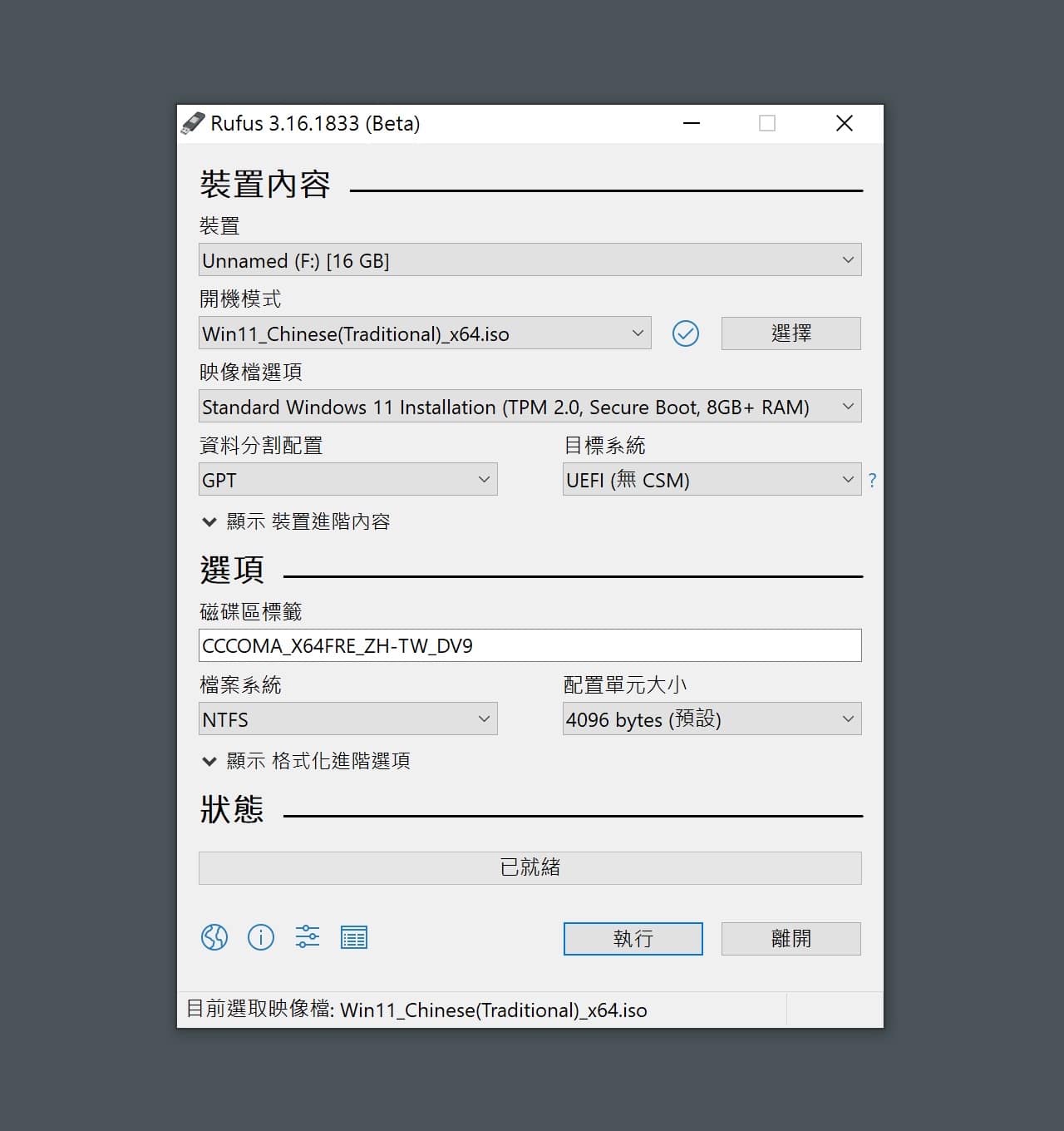Screen dimensions: 1064x1131
Task: Maximize the Rufus window
Action: 767,123
